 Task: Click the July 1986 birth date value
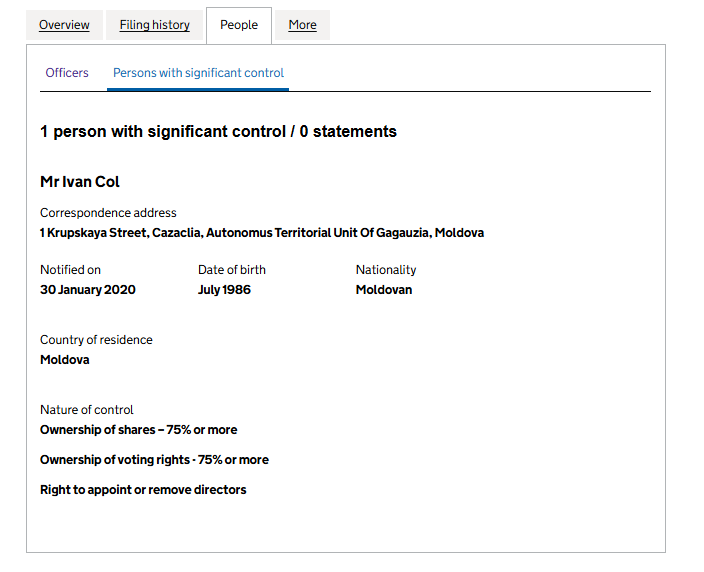pos(224,290)
